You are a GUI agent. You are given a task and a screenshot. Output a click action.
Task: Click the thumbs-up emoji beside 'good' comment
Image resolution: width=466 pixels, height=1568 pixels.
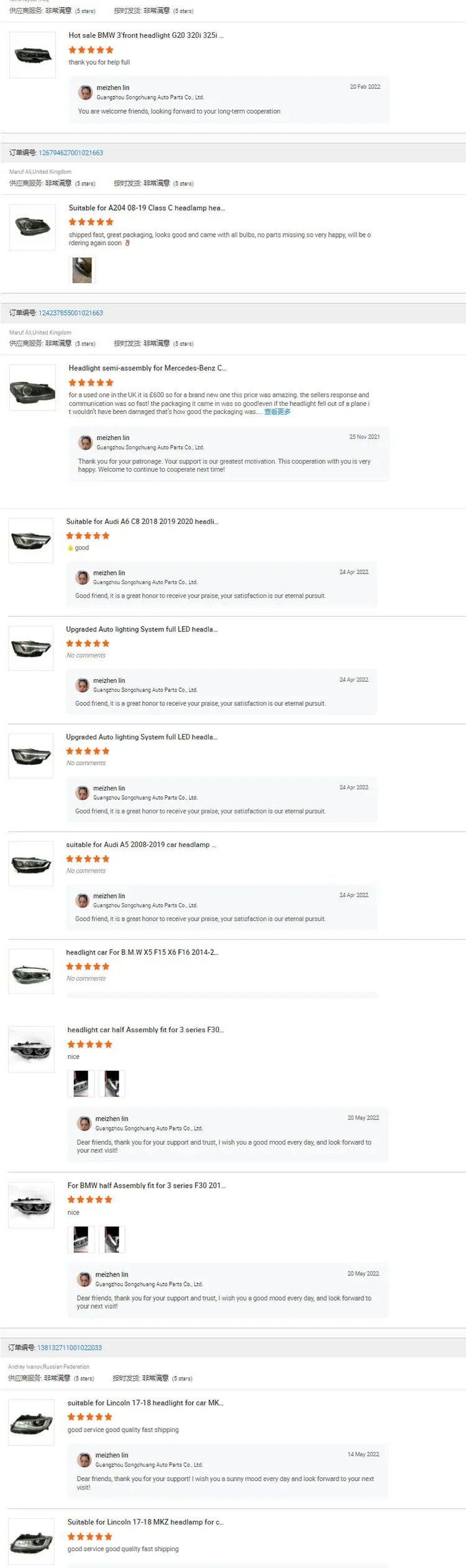click(x=70, y=548)
